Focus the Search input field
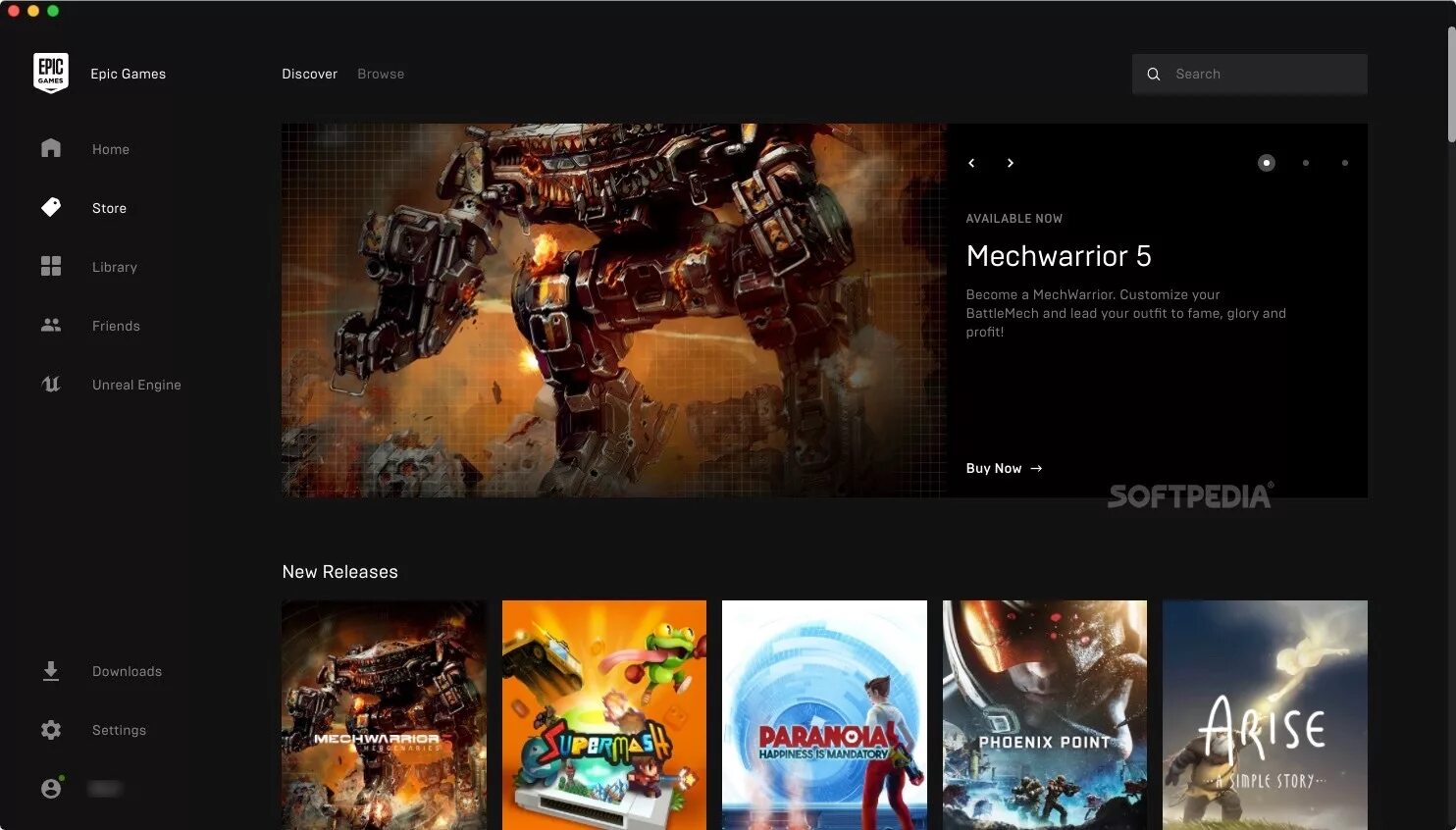The image size is (1456, 830). point(1250,74)
